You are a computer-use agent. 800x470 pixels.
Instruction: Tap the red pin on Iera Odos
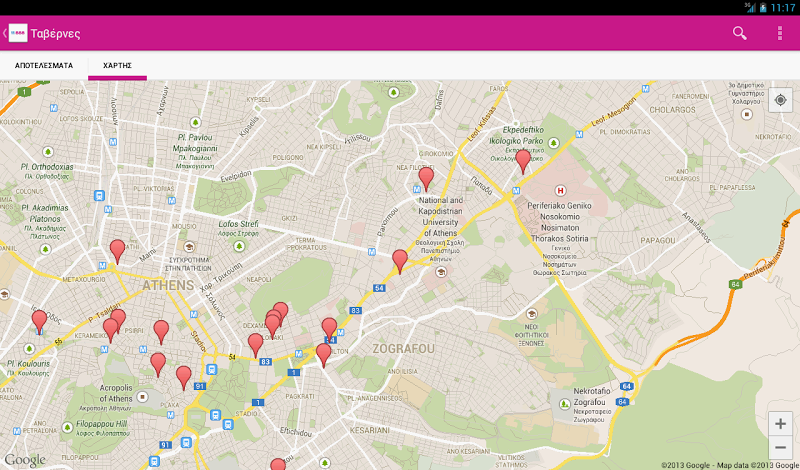click(39, 321)
